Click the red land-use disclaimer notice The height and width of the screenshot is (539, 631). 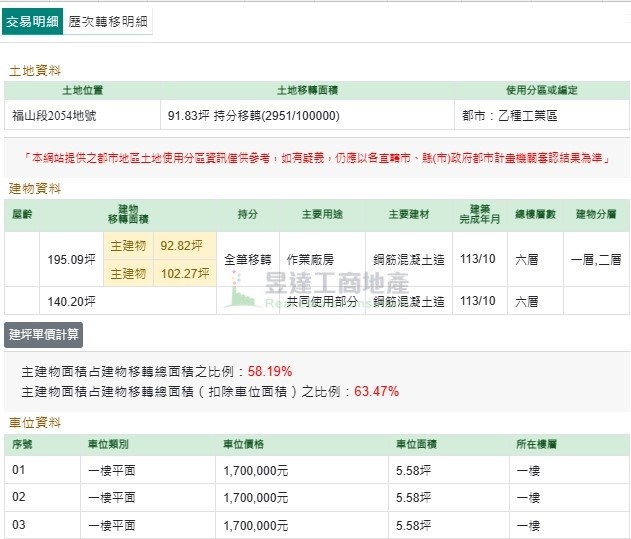click(x=315, y=158)
